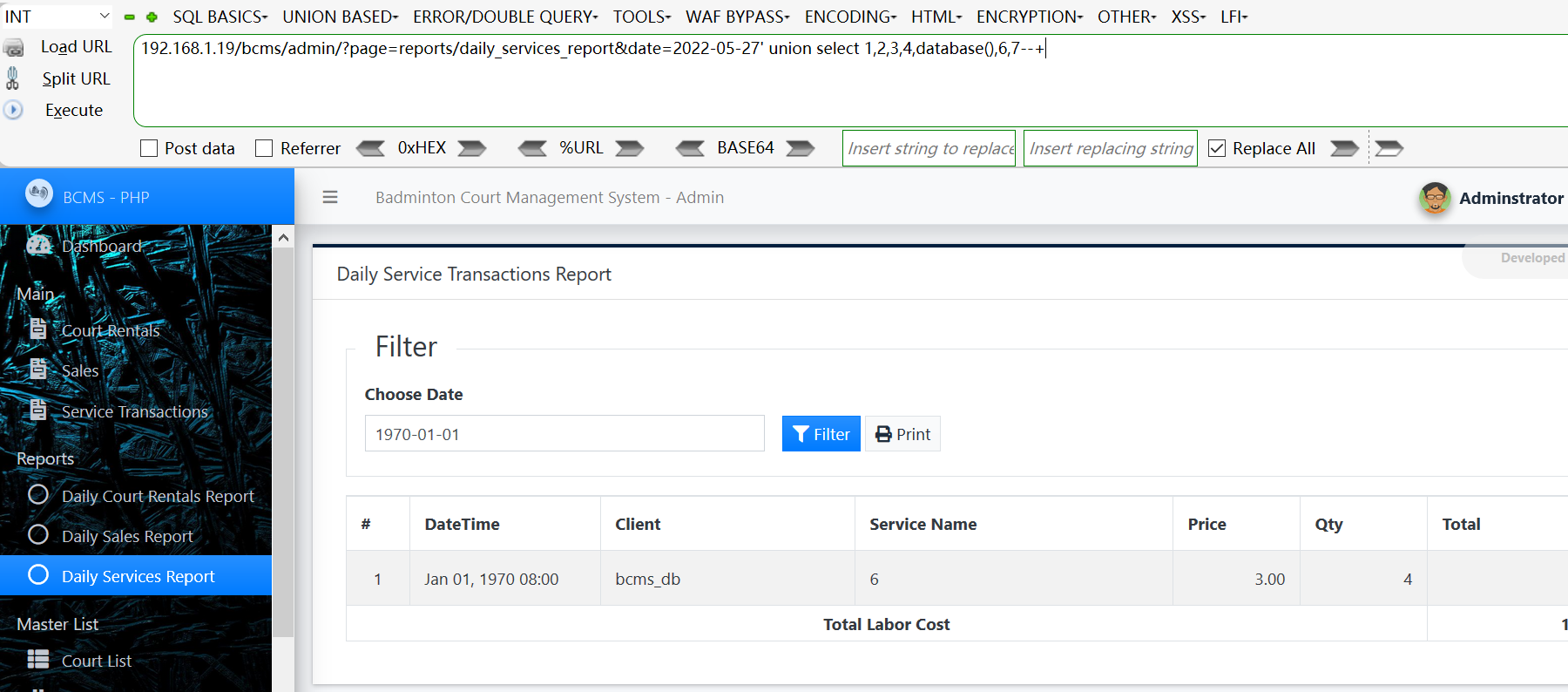The height and width of the screenshot is (692, 1568).
Task: Click the right arrow after BASE64
Action: click(801, 148)
